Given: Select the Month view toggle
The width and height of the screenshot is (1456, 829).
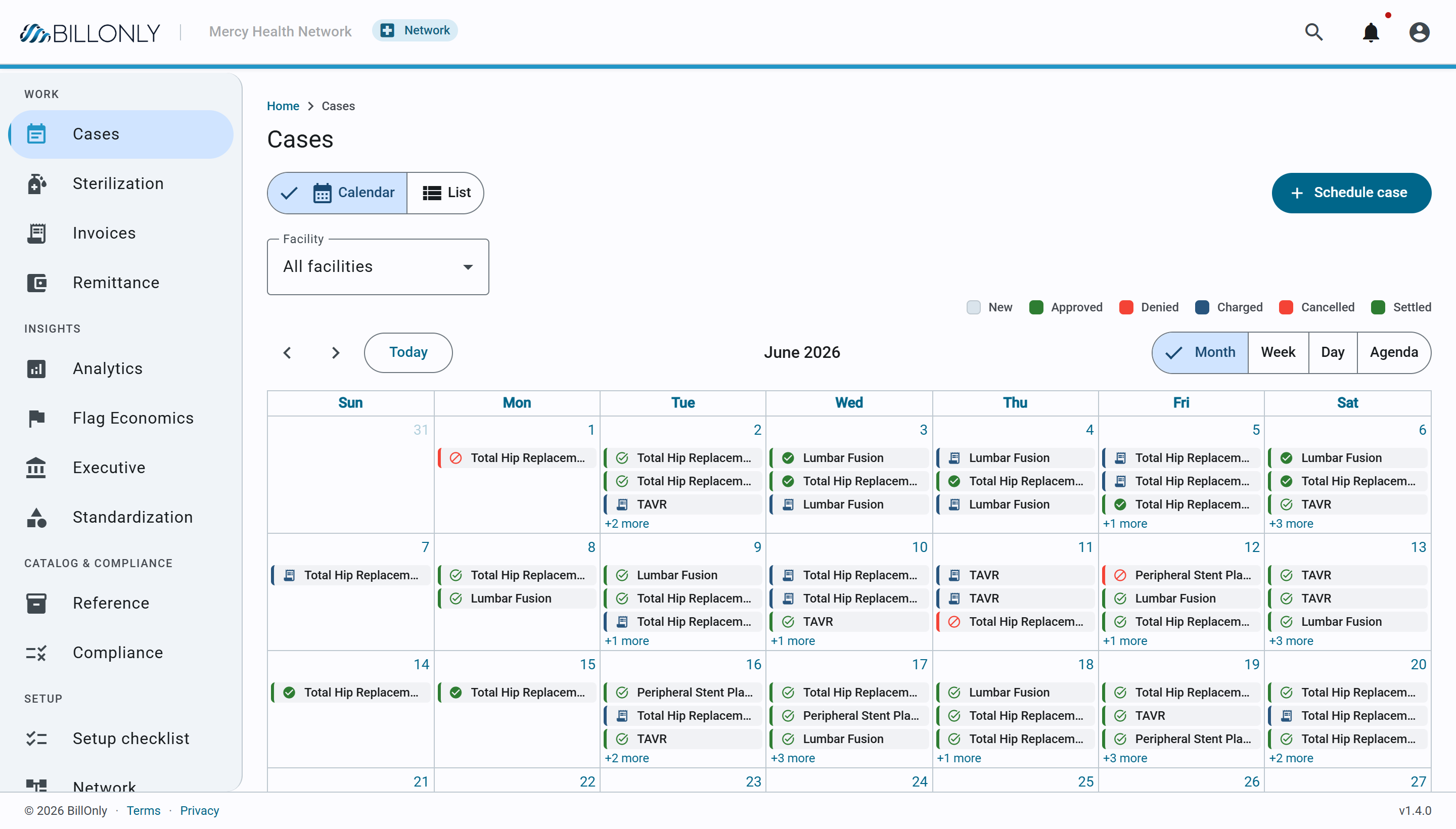Looking at the screenshot, I should click(x=1200, y=353).
